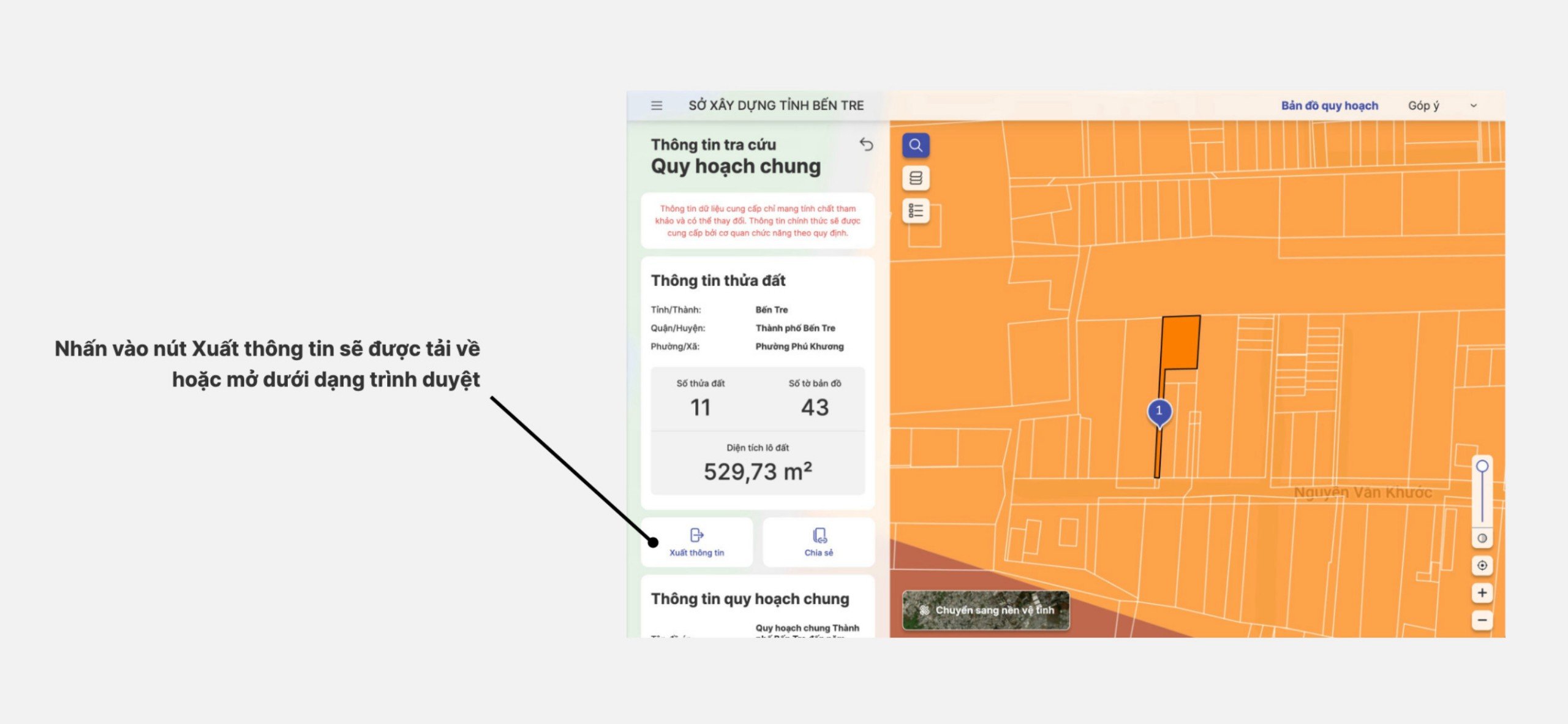Click the locate-me target icon
Image resolution: width=1568 pixels, height=724 pixels.
(x=1483, y=565)
